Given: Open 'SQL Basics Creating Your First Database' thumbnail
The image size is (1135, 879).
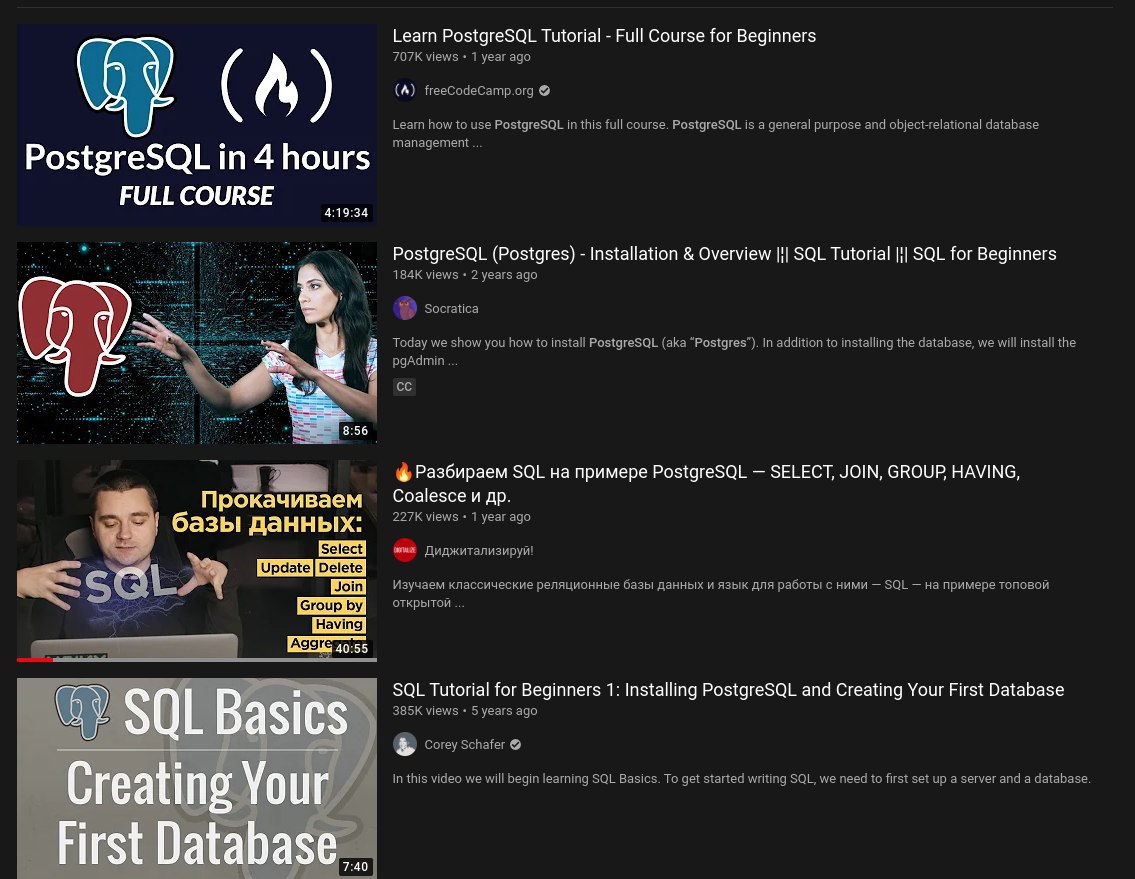Looking at the screenshot, I should tap(197, 778).
